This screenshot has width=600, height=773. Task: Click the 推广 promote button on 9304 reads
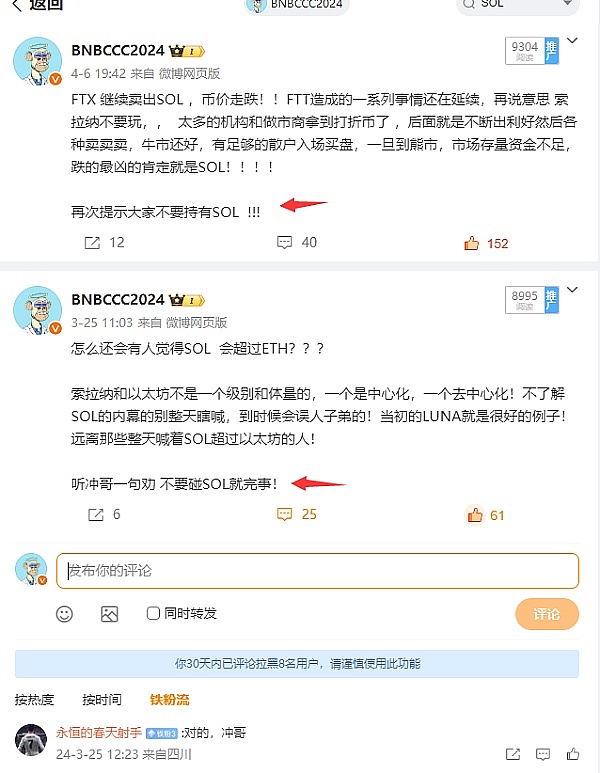tap(552, 51)
